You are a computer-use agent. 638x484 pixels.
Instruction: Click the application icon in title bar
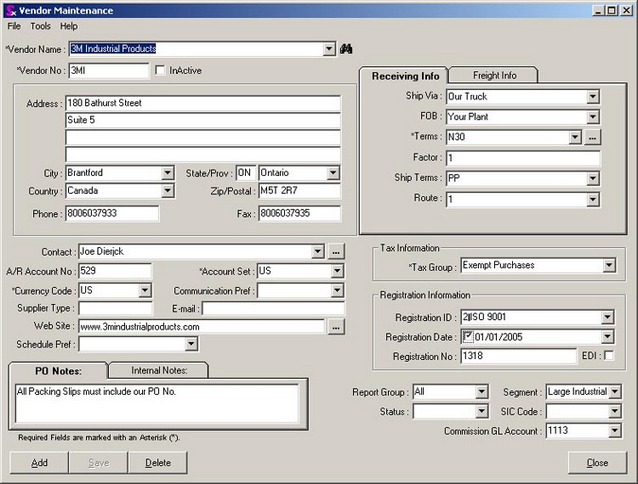click(x=12, y=10)
